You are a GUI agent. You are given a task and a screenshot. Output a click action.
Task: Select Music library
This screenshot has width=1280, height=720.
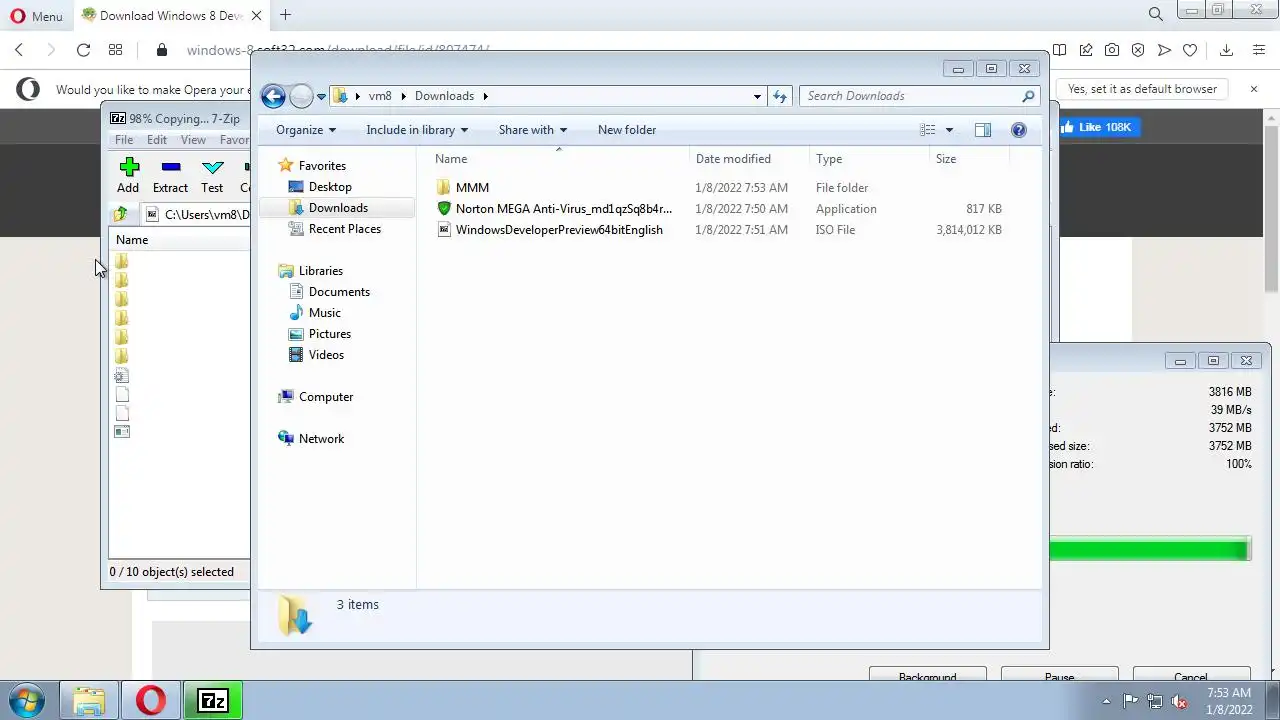[325, 313]
